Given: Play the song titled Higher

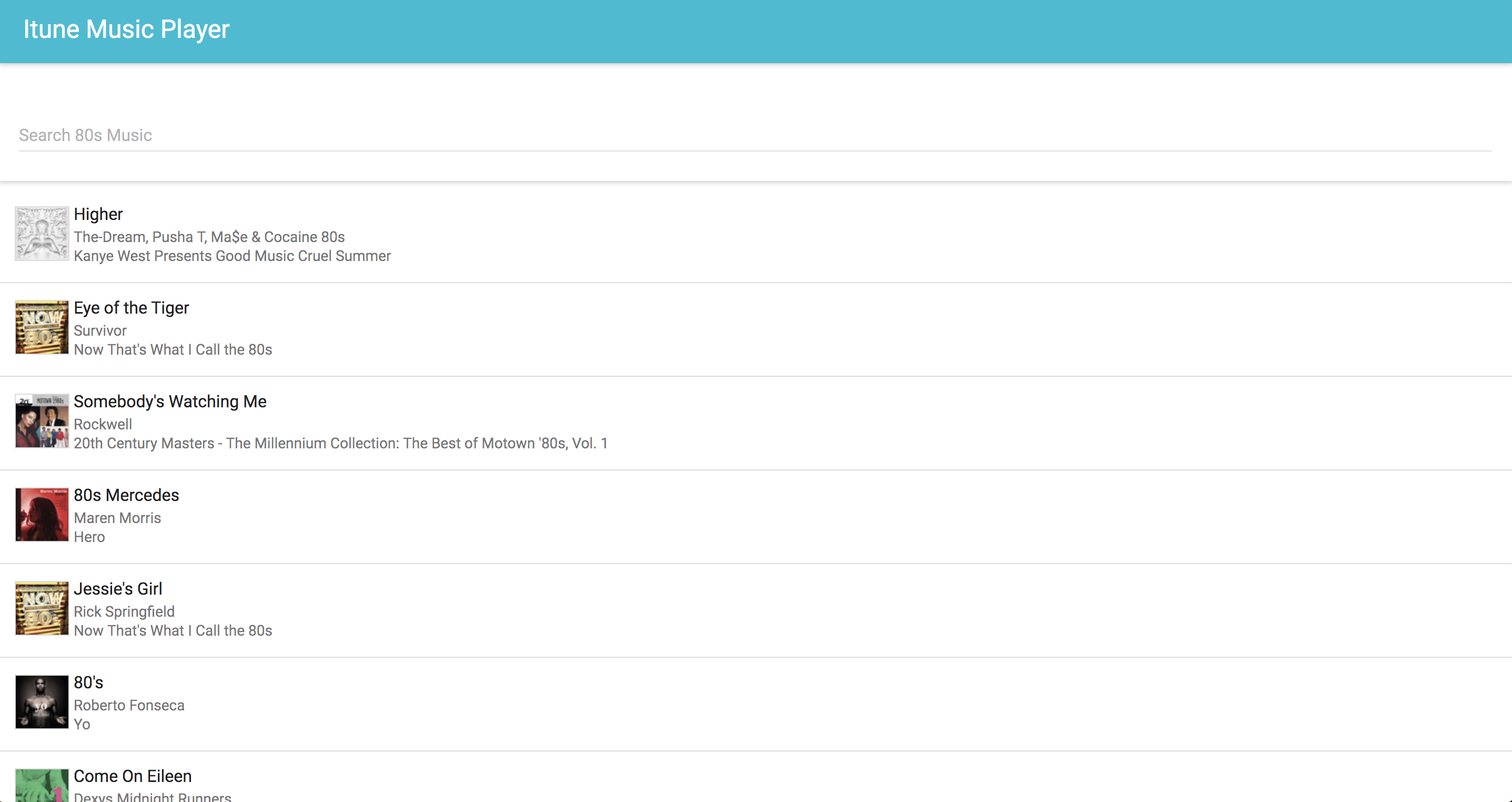Looking at the screenshot, I should click(98, 214).
